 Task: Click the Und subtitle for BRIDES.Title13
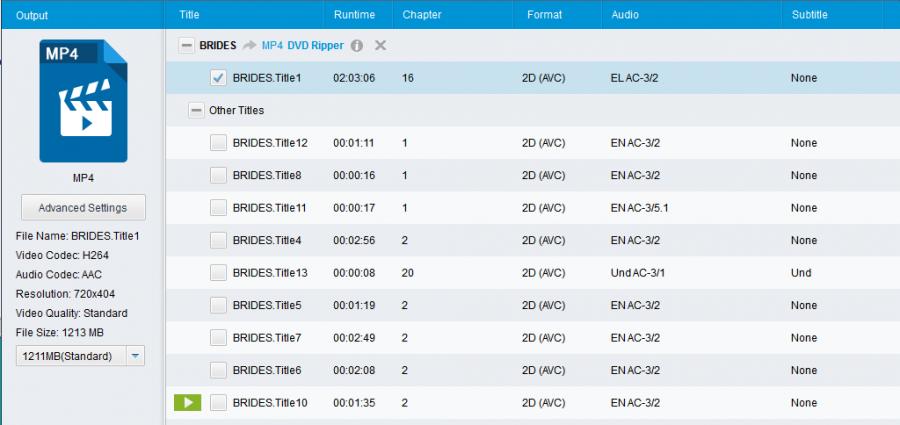801,273
